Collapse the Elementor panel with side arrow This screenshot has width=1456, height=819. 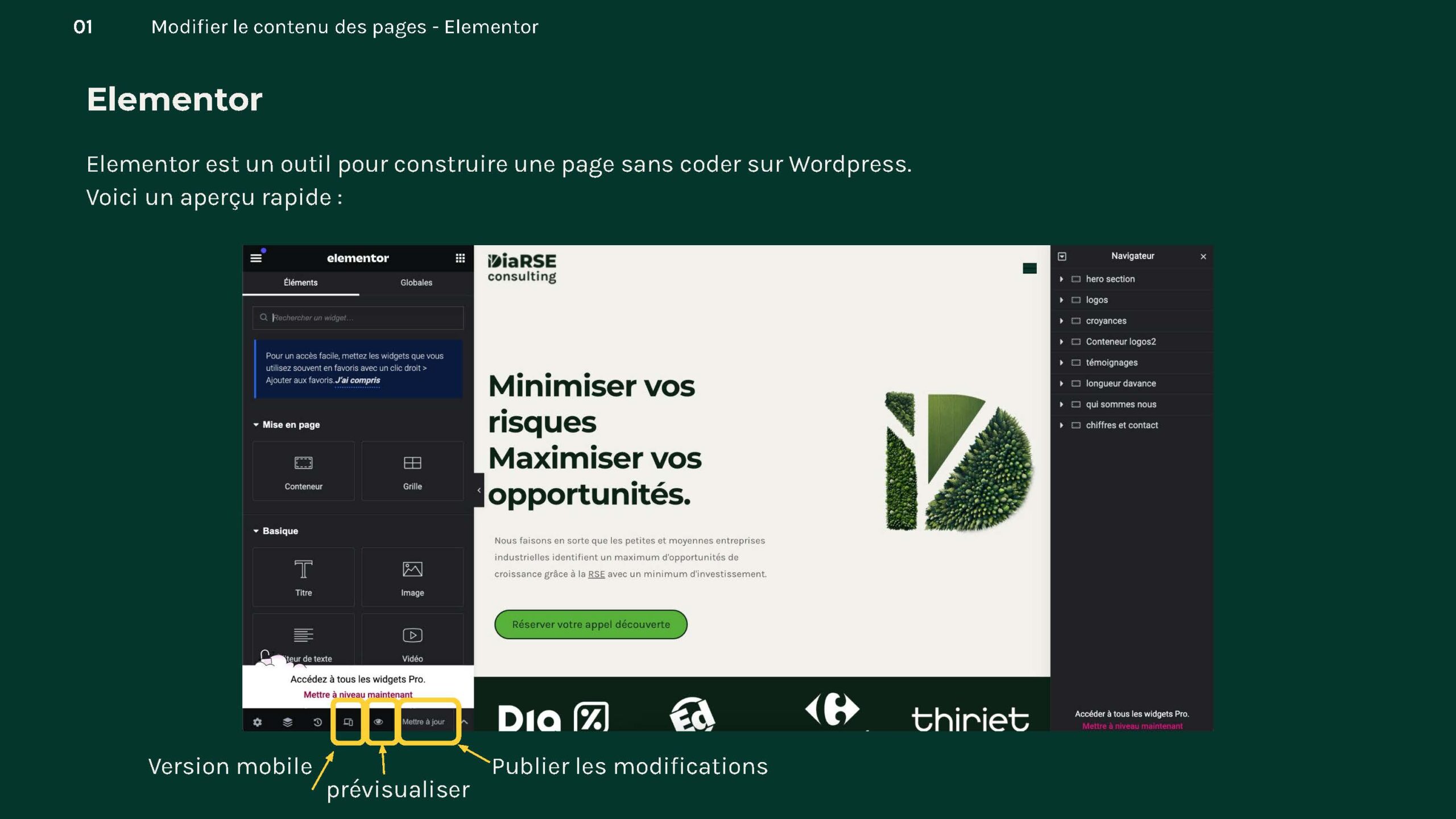click(x=479, y=490)
